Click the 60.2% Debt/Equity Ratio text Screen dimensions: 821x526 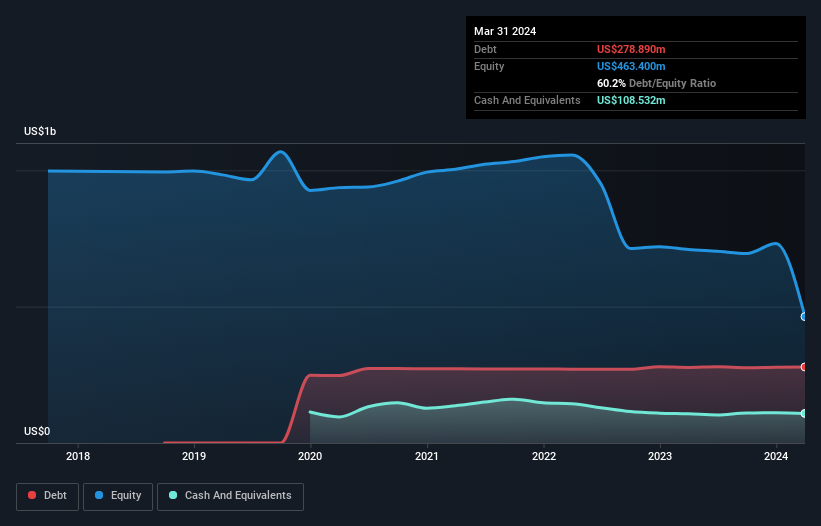tap(656, 83)
